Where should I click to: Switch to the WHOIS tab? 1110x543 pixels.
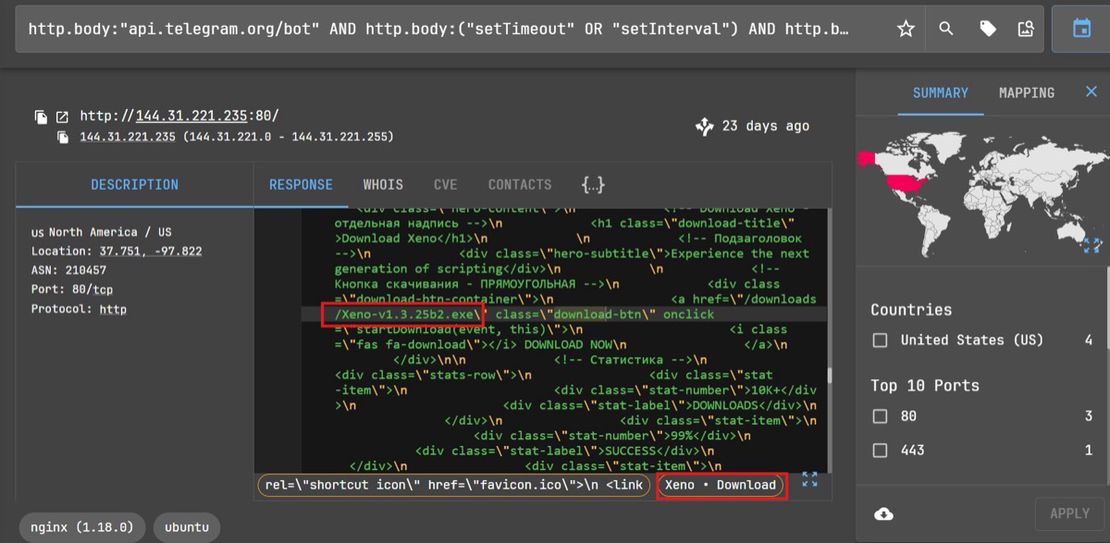[x=383, y=185]
